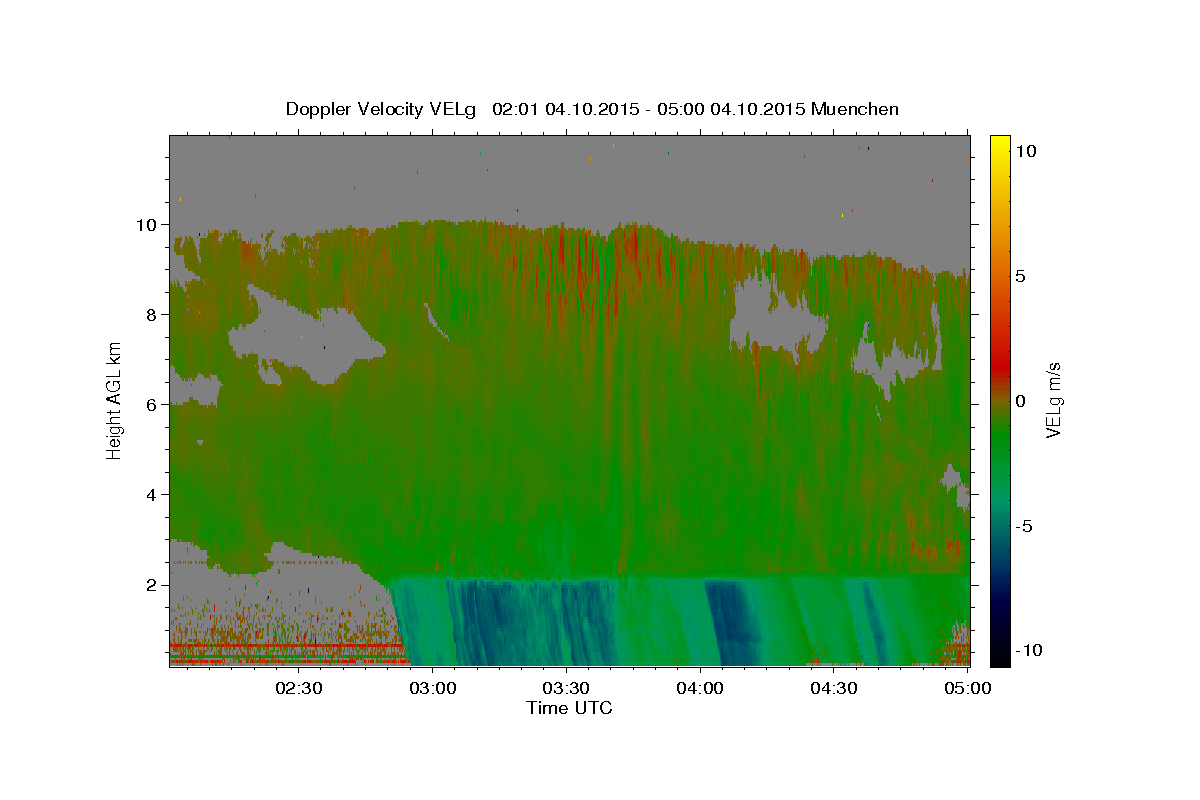Click the 'Time UTC' axis label
The width and height of the screenshot is (1200, 800).
(x=569, y=708)
